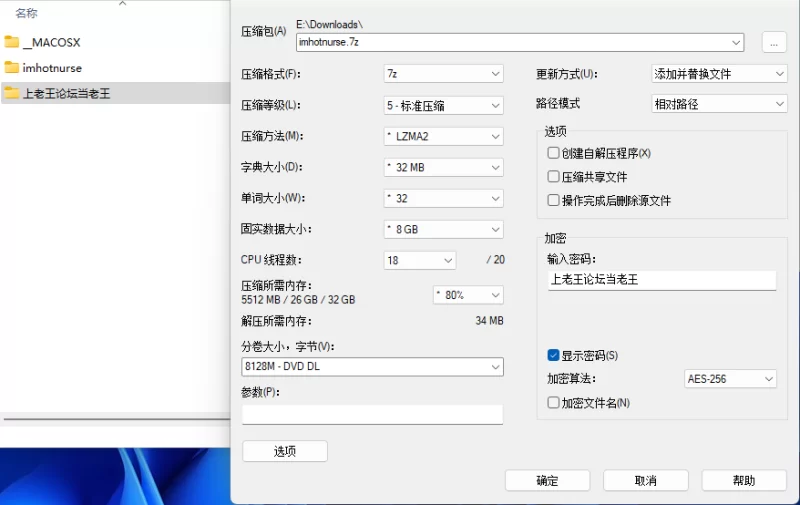Open CPU 线程数 18 dropdown
The height and width of the screenshot is (505, 800).
pyautogui.click(x=419, y=260)
